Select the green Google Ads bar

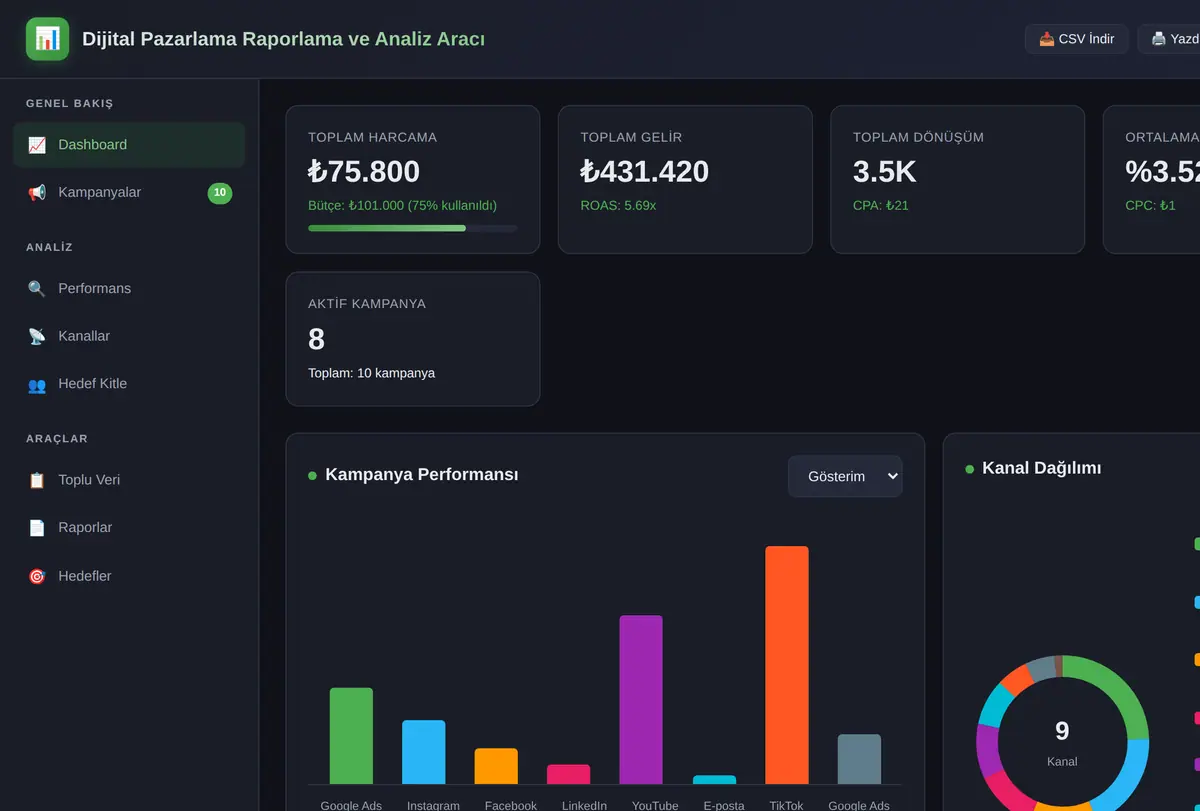pyautogui.click(x=351, y=736)
